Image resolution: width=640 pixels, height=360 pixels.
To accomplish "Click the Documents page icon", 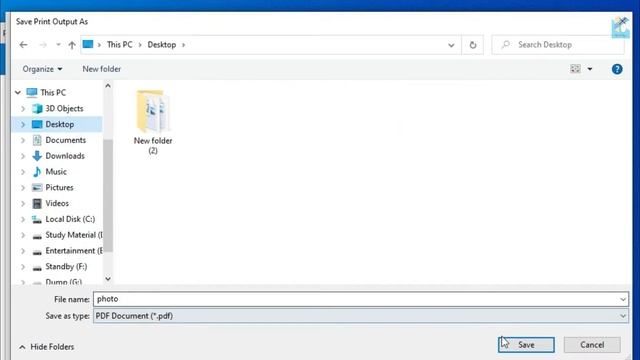I will pos(37,140).
